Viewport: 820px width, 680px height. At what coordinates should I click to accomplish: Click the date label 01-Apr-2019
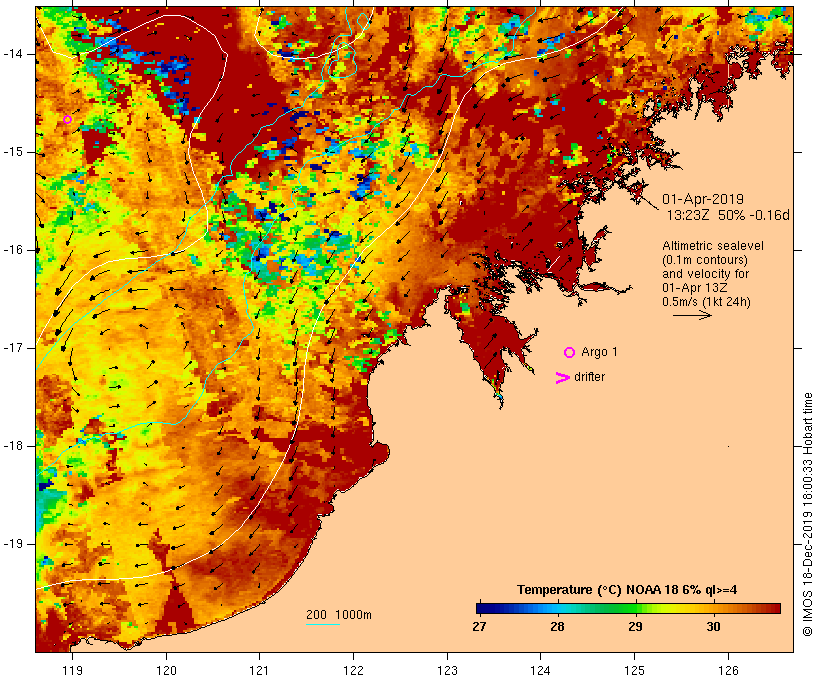tap(703, 199)
